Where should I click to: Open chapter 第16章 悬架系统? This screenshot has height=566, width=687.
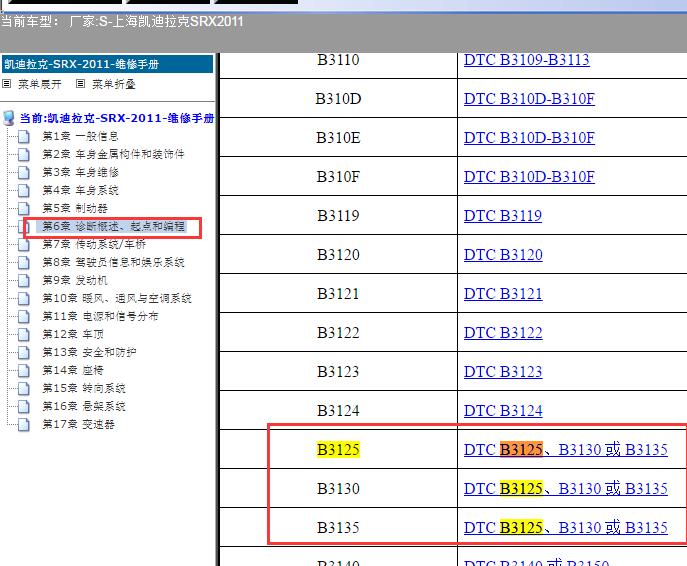point(84,406)
